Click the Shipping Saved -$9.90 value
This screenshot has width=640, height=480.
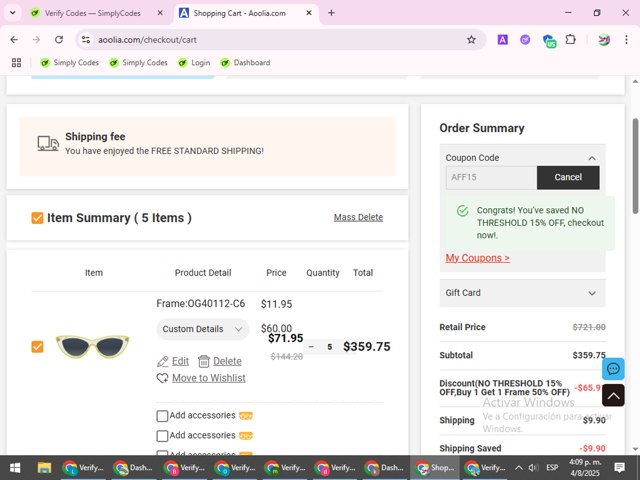click(592, 448)
